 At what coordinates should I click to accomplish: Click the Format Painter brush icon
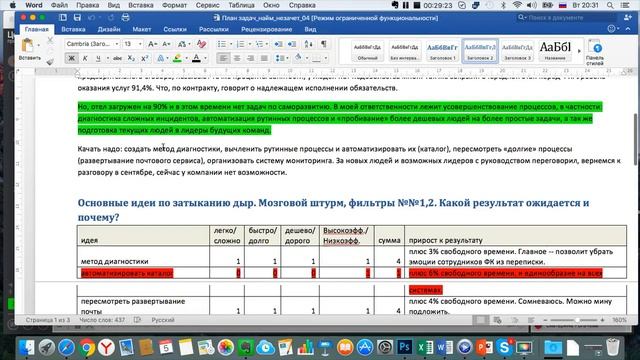pyautogui.click(x=50, y=62)
